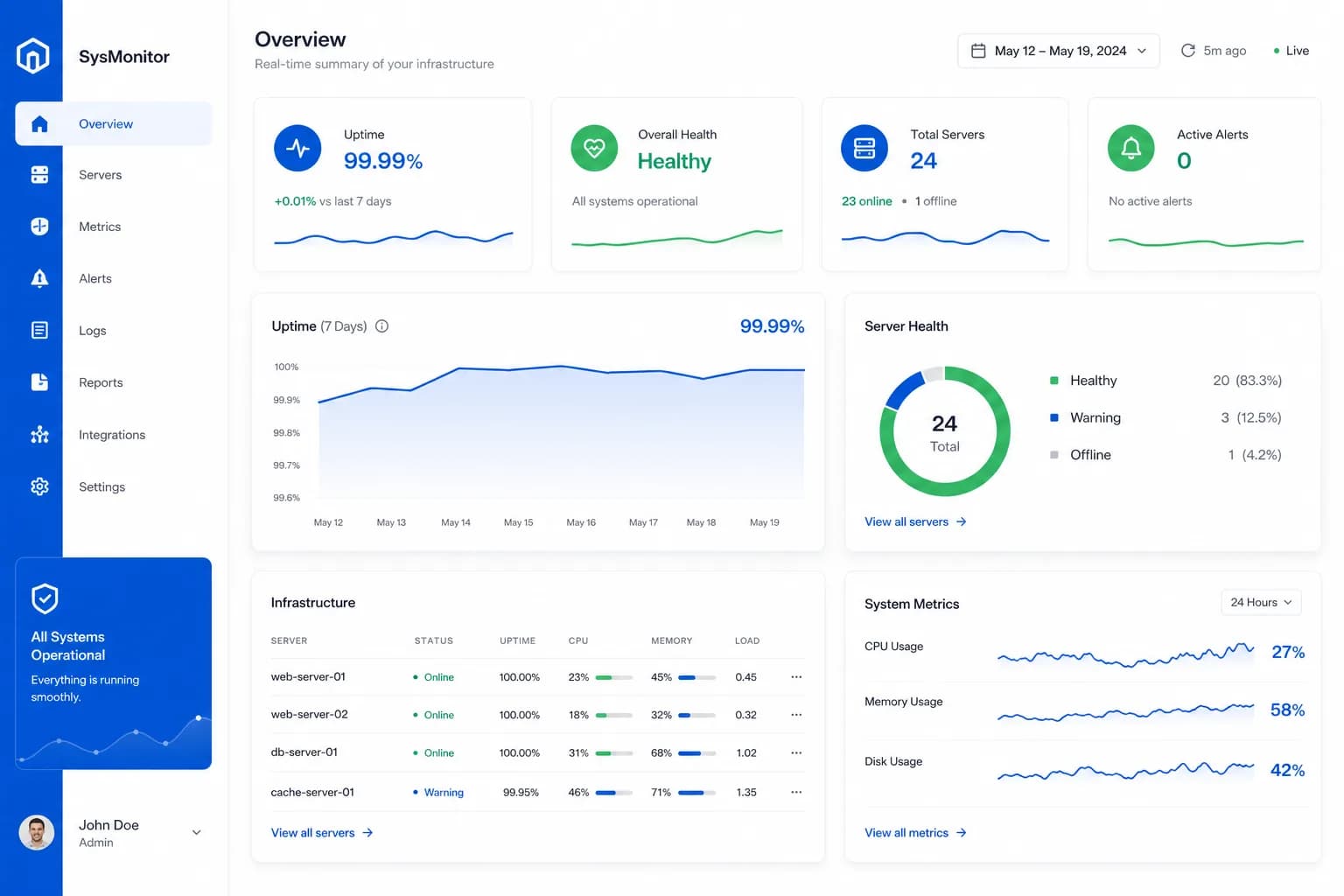Expand the 24 Hours dropdown in System Metrics
The height and width of the screenshot is (896, 1344).
pyautogui.click(x=1261, y=603)
